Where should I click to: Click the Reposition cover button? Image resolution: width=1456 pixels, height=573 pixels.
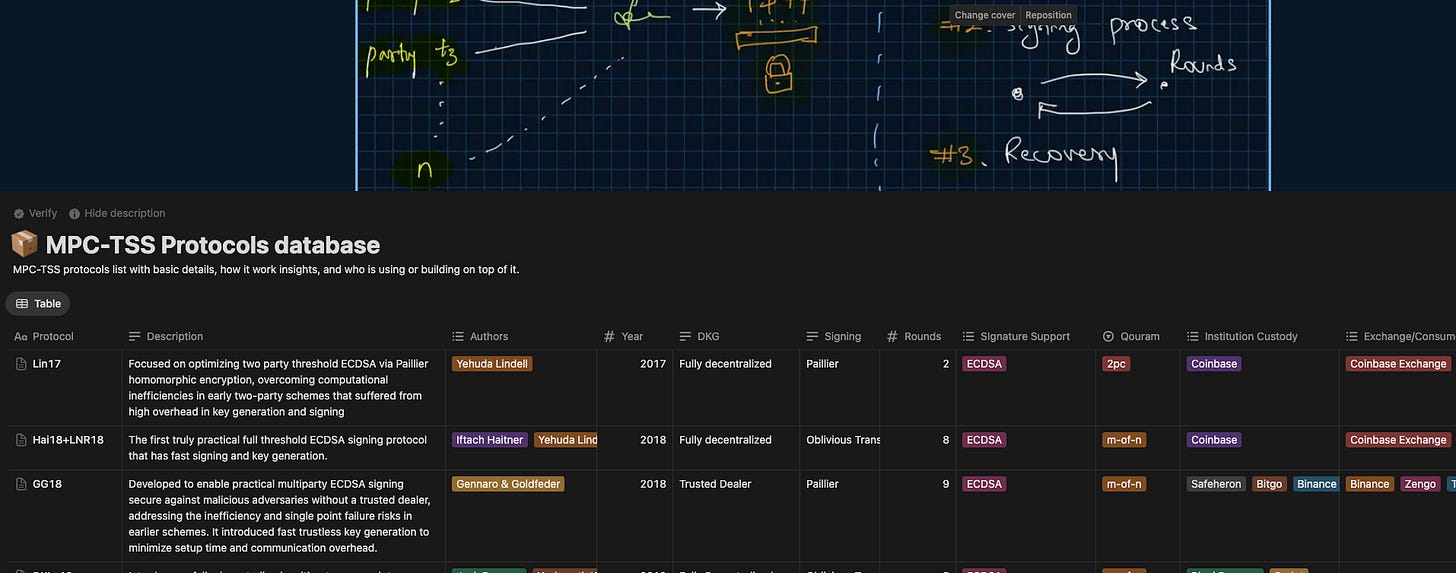pyautogui.click(x=1048, y=15)
